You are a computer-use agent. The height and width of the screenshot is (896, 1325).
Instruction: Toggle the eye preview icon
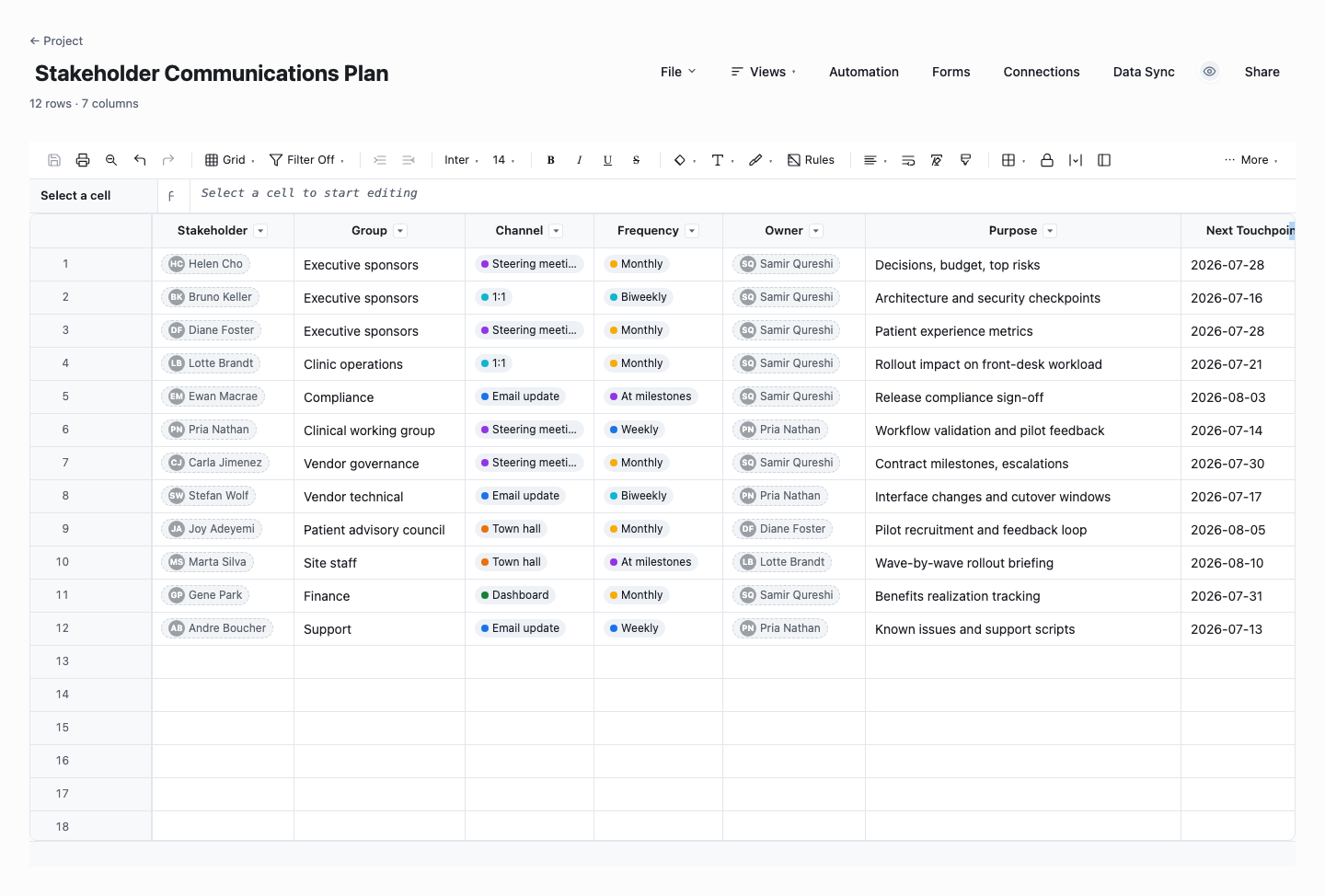1210,72
